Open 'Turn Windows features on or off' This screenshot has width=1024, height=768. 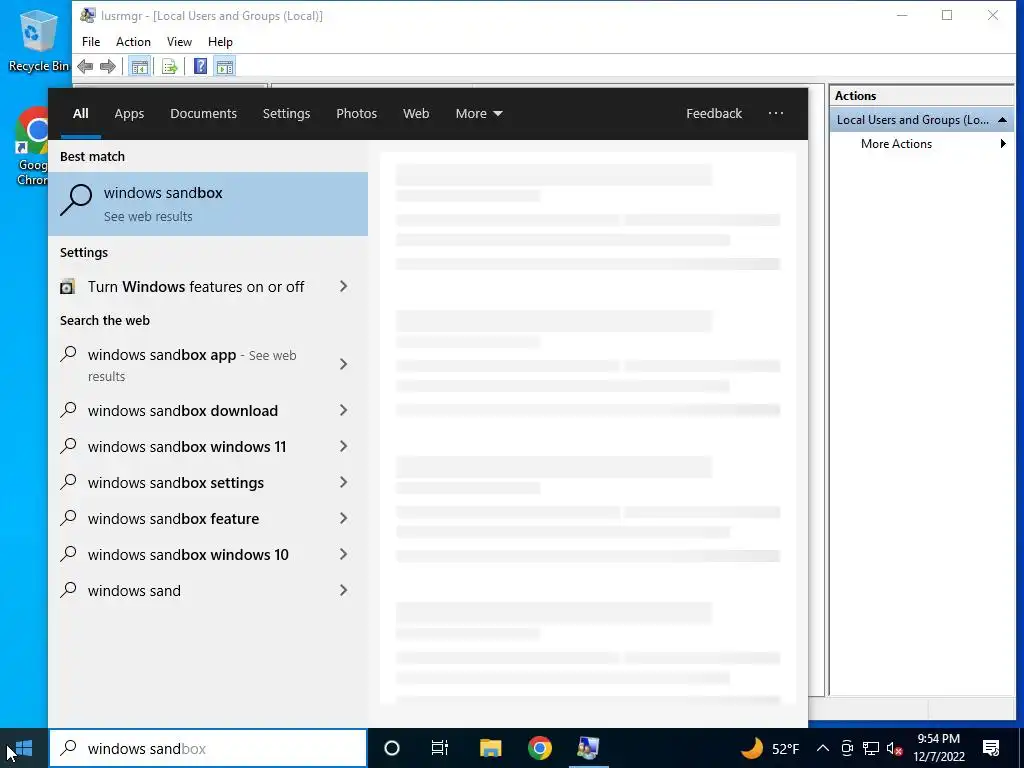pos(195,287)
